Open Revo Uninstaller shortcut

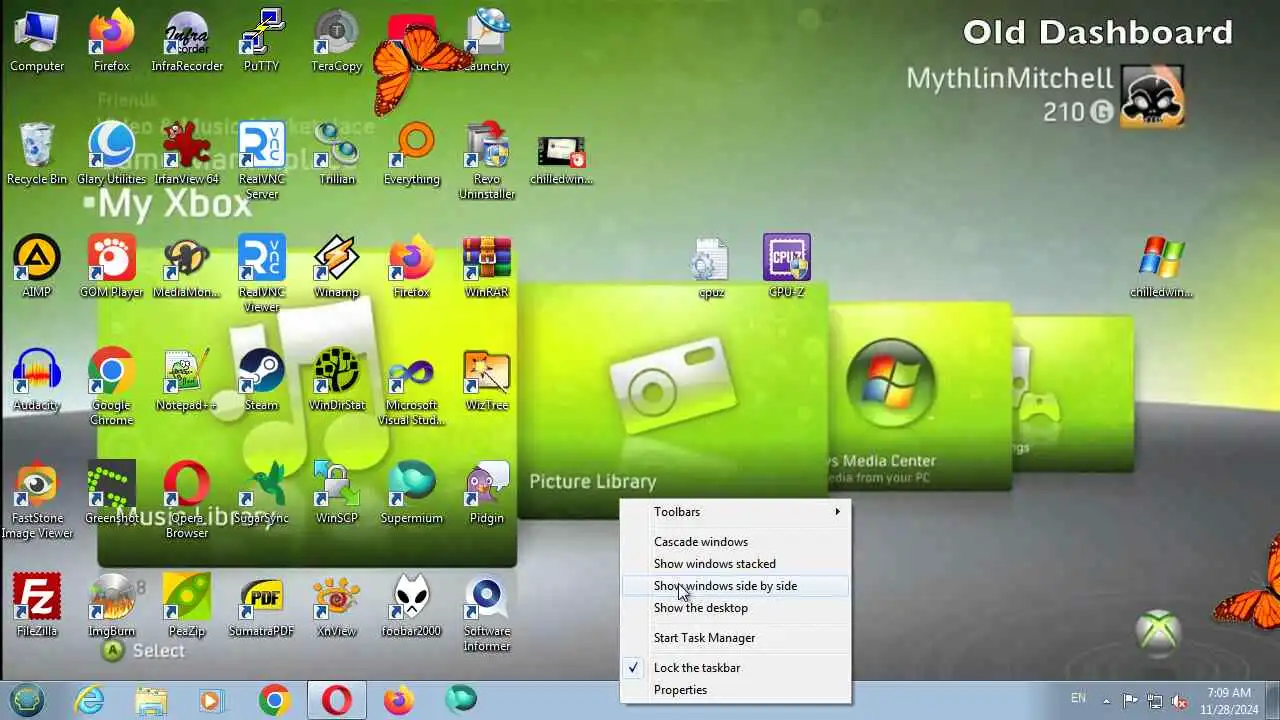pyautogui.click(x=487, y=160)
